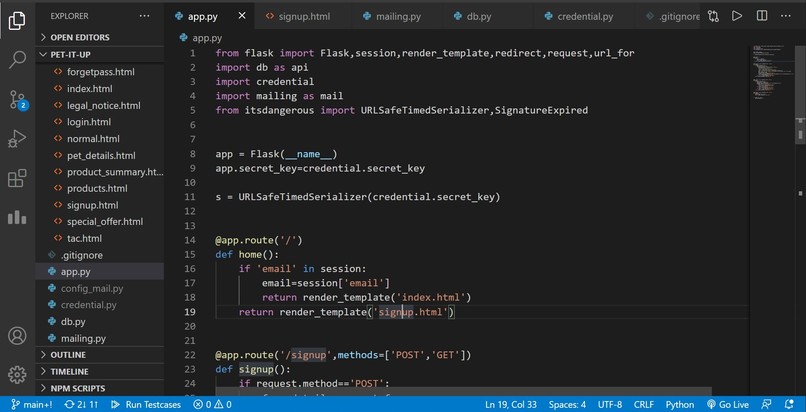Open normal.html in explorer

point(100,139)
